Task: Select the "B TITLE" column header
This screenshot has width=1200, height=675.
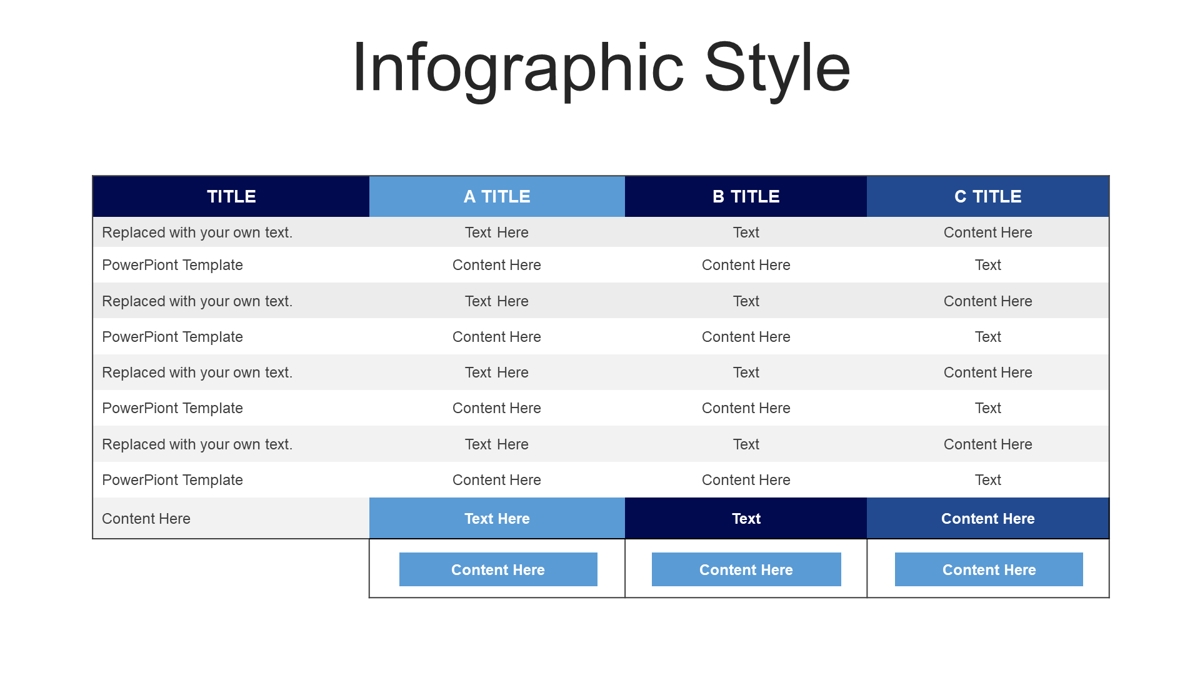Action: 746,197
